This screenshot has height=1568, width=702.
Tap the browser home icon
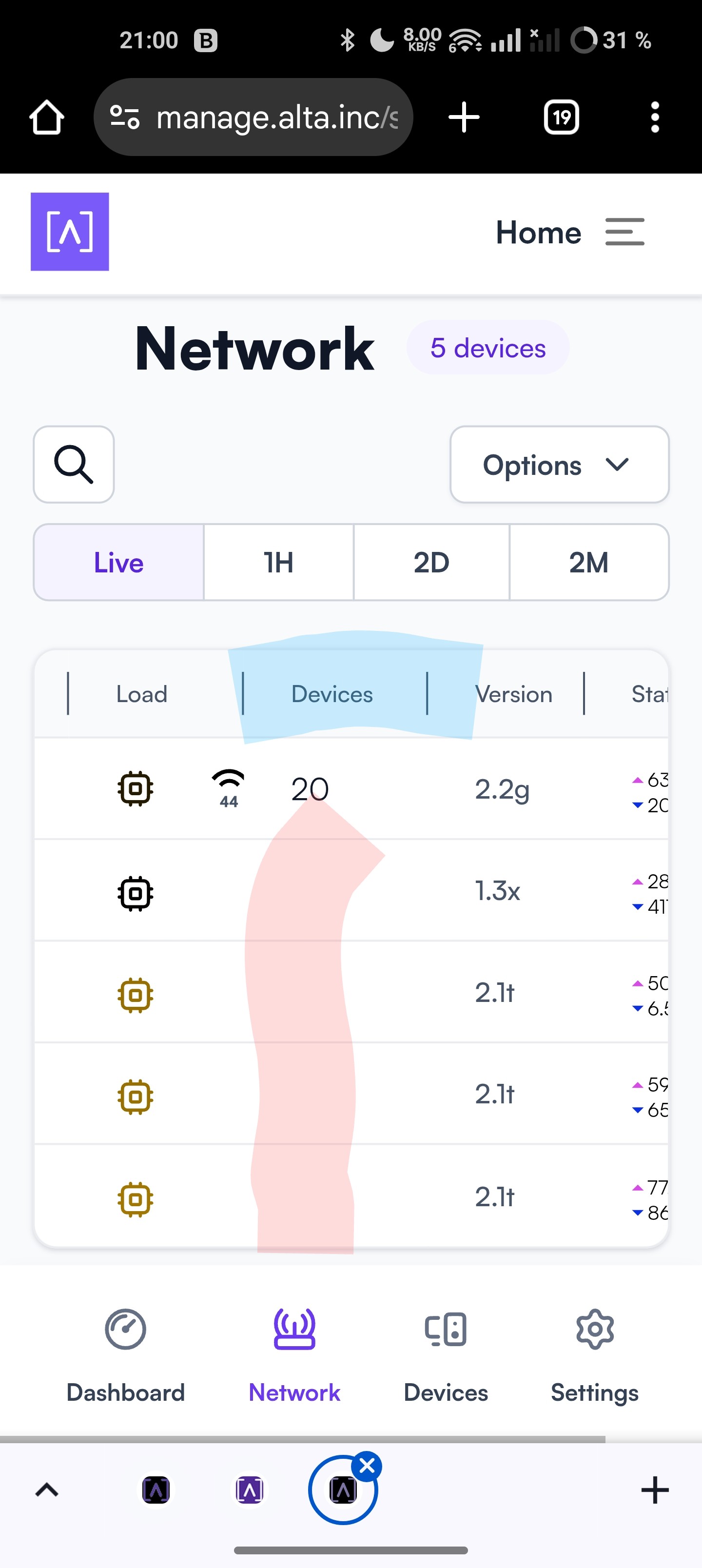(x=47, y=117)
